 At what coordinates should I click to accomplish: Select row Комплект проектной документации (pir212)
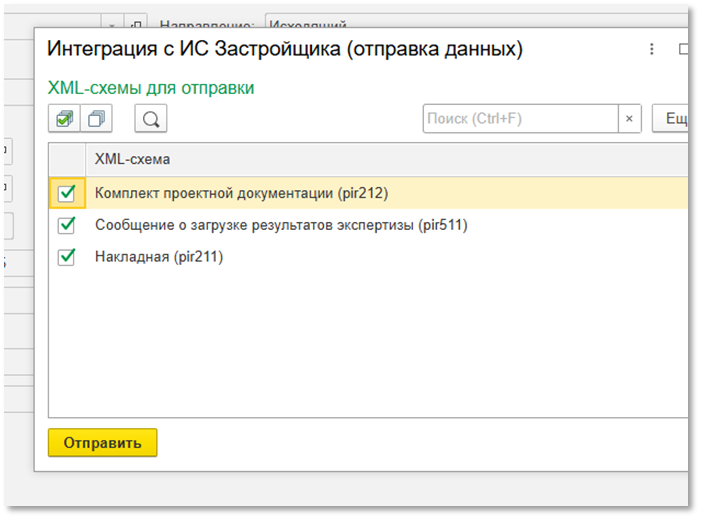click(240, 193)
